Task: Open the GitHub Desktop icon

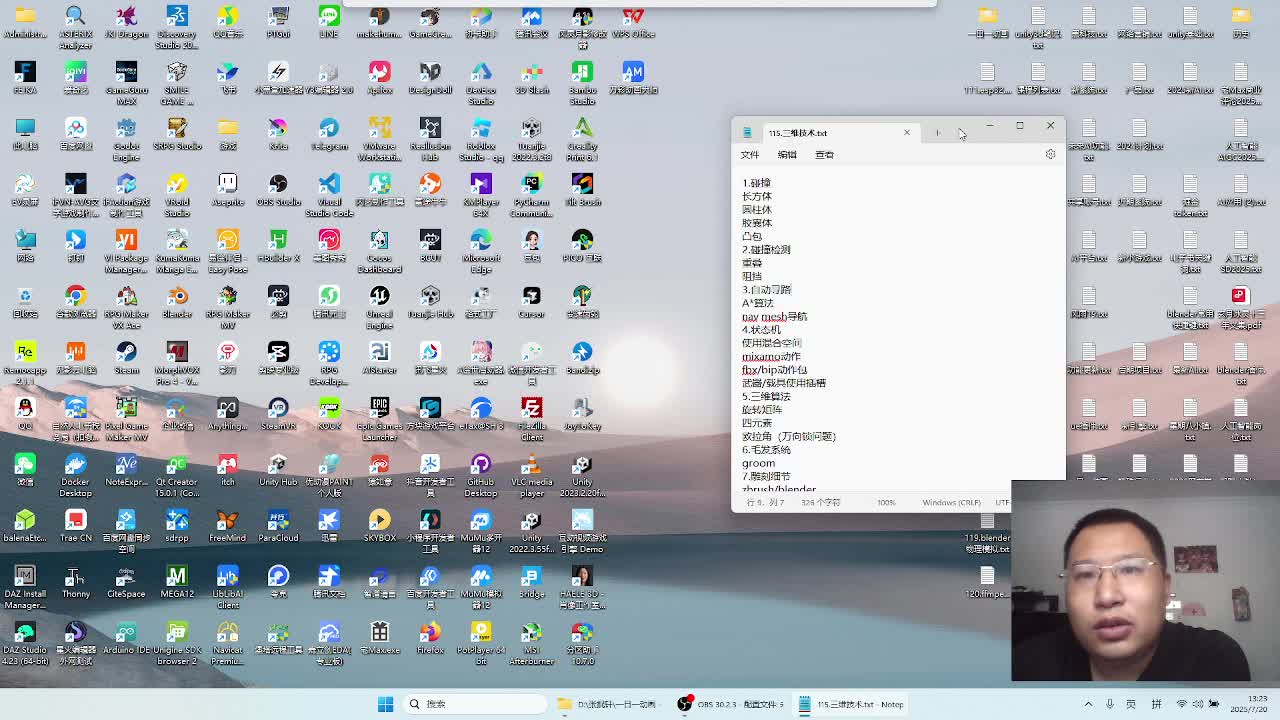Action: 481,474
